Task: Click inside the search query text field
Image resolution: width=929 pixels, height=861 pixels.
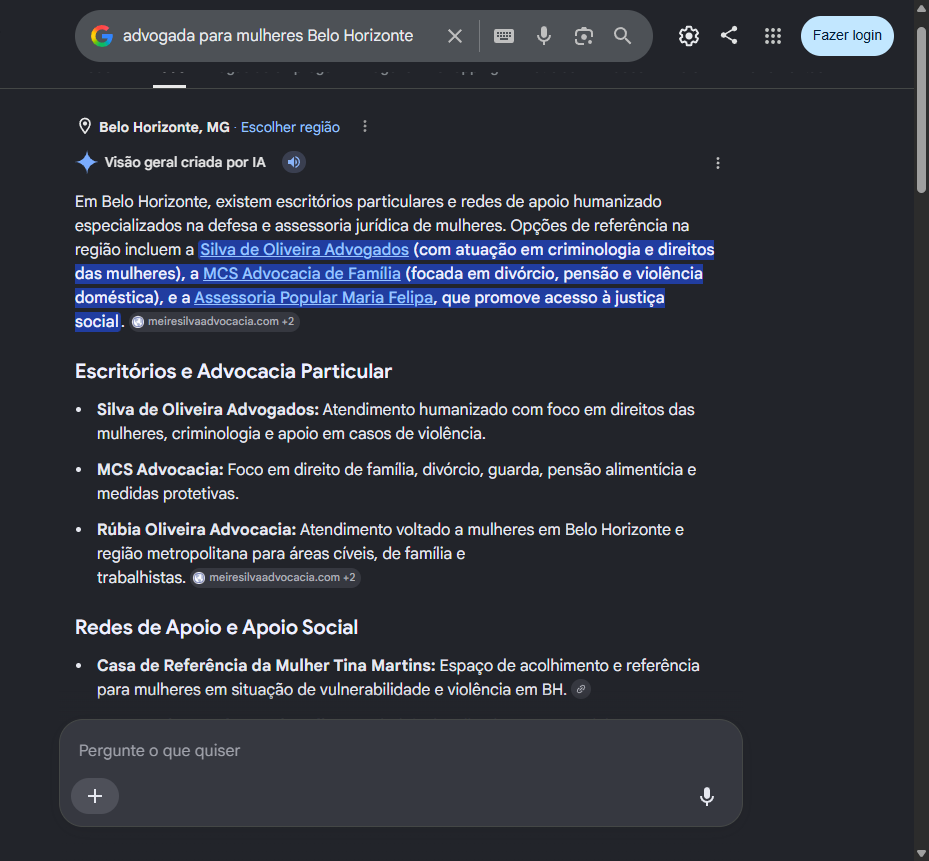Action: 268,36
